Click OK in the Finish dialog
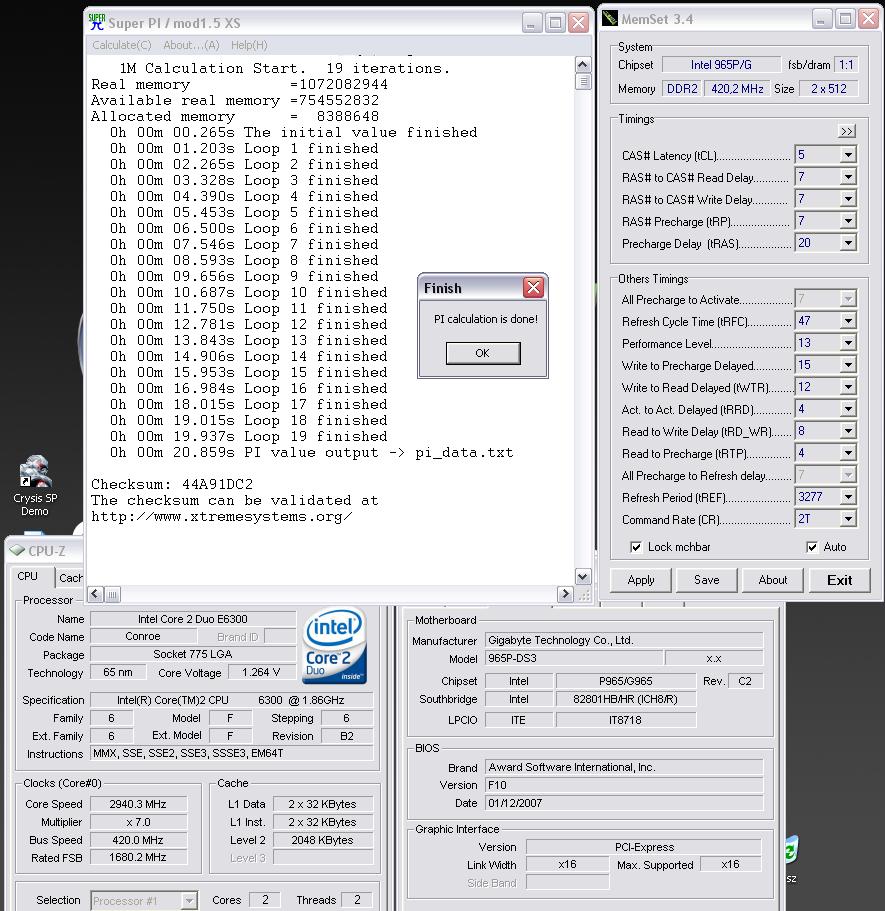This screenshot has width=885, height=911. 483,353
